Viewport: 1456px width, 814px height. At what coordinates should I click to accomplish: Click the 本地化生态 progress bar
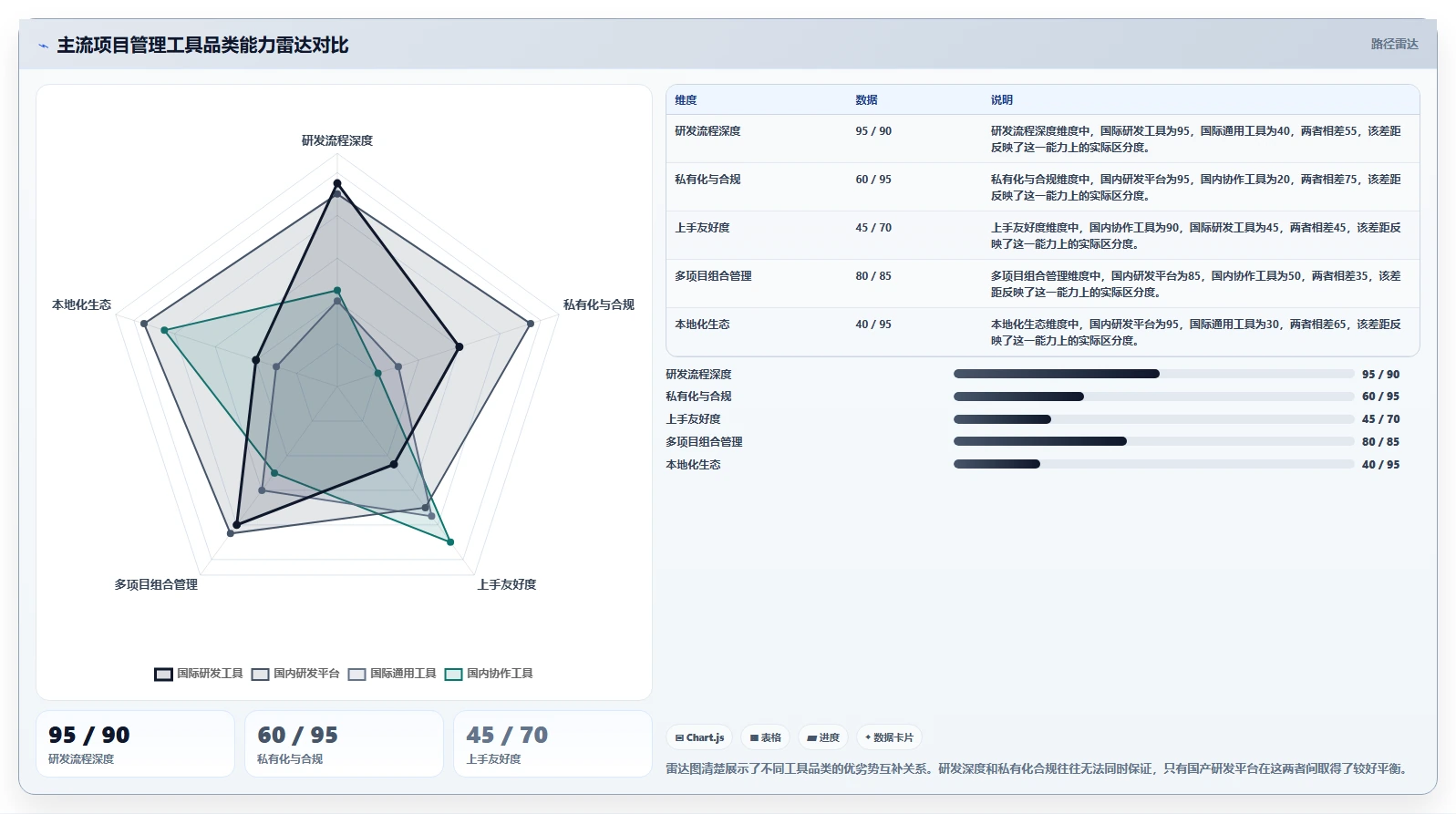coord(1153,464)
